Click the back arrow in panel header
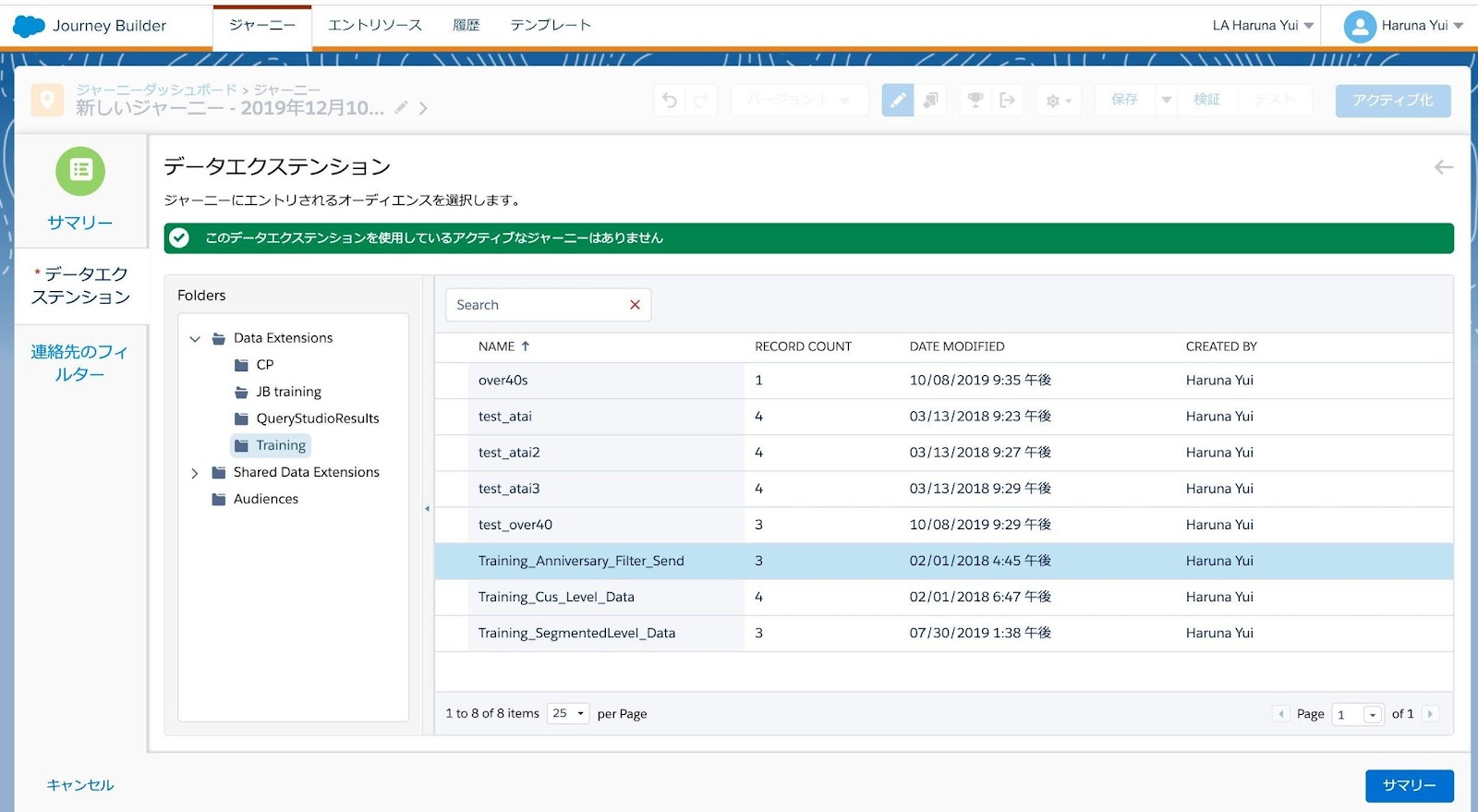1478x812 pixels. click(x=1444, y=167)
